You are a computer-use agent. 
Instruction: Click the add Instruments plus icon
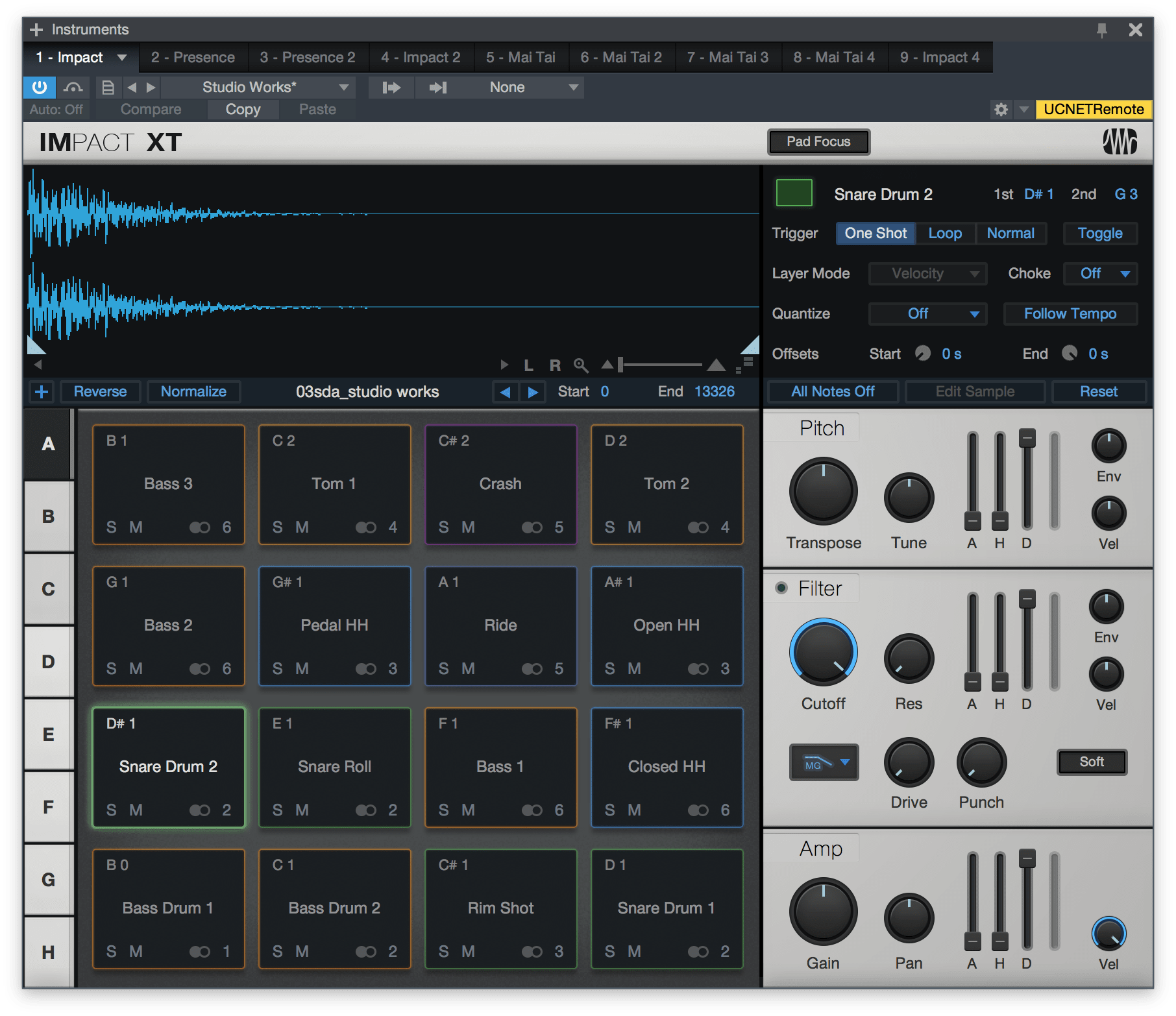coord(36,30)
